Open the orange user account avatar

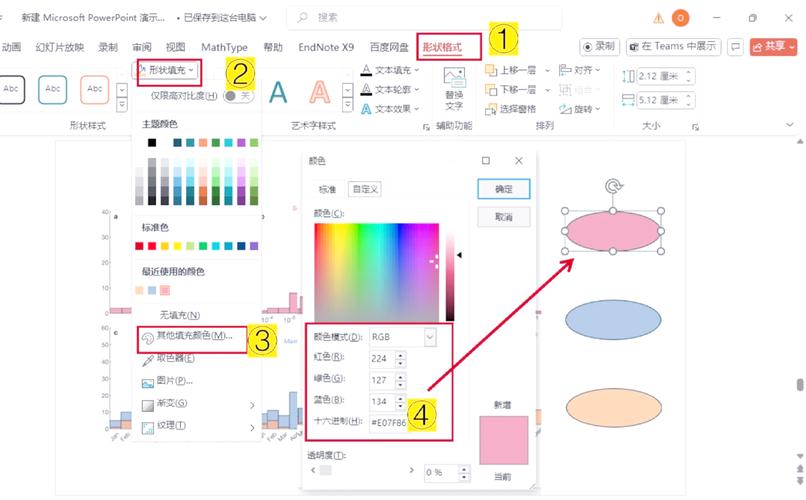click(x=680, y=18)
